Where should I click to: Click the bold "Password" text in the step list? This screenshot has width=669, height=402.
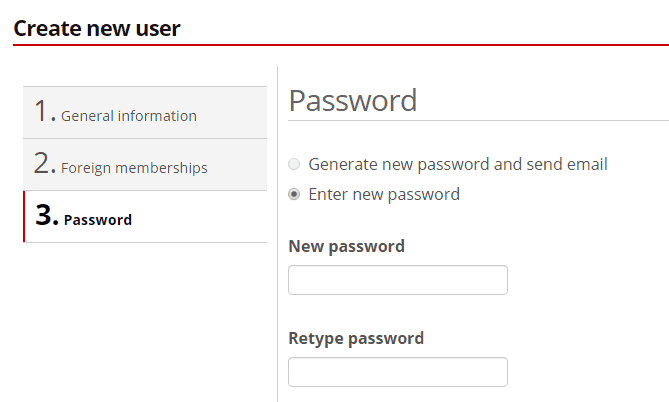[98, 220]
